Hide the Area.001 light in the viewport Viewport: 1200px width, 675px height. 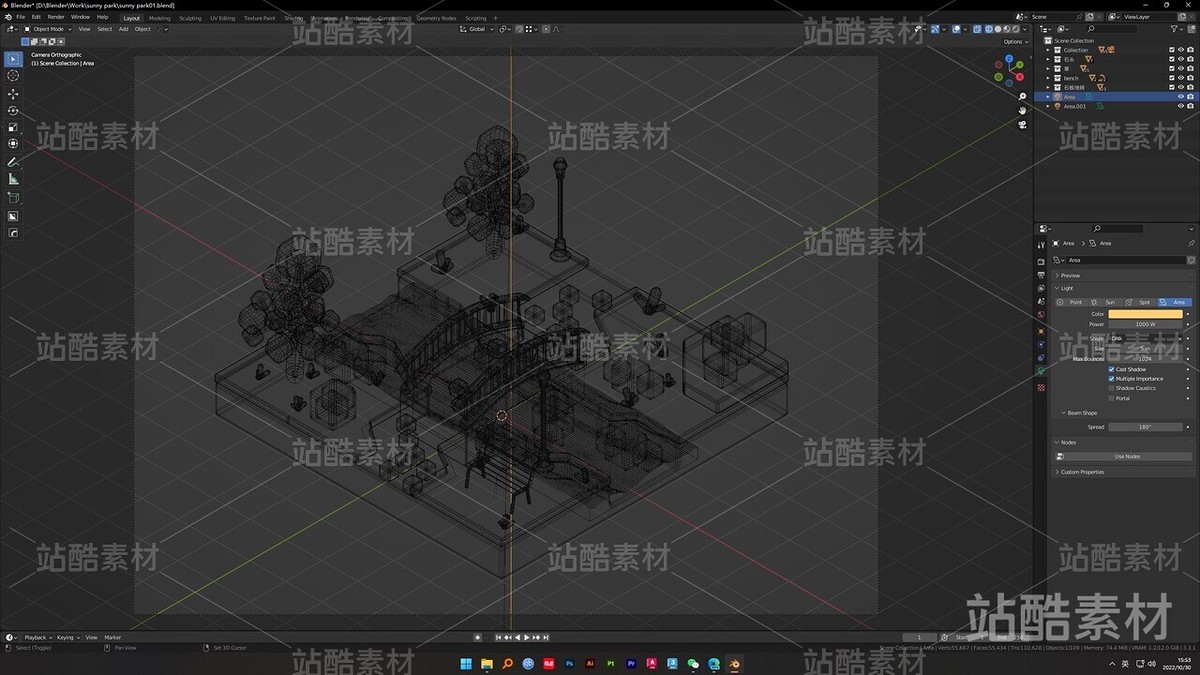(x=1180, y=106)
